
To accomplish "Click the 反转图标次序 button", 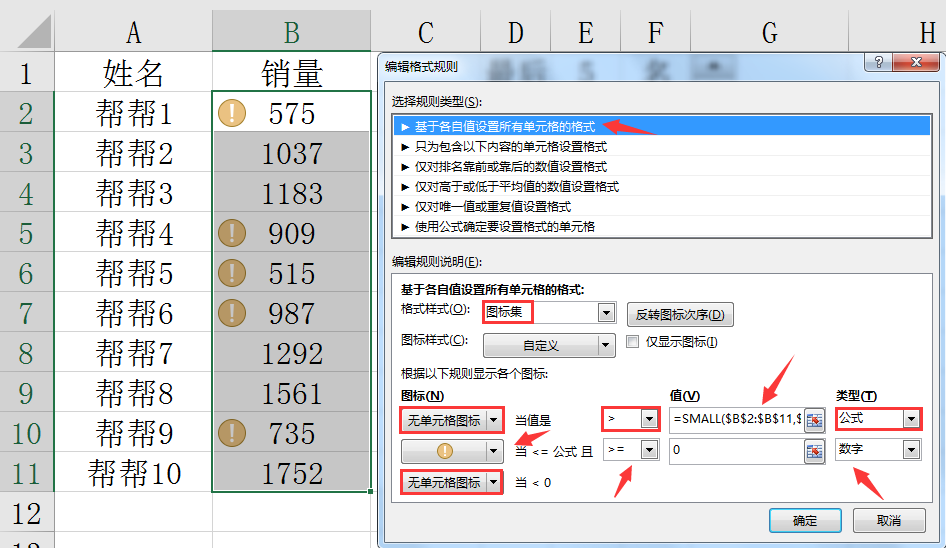I will [x=680, y=314].
